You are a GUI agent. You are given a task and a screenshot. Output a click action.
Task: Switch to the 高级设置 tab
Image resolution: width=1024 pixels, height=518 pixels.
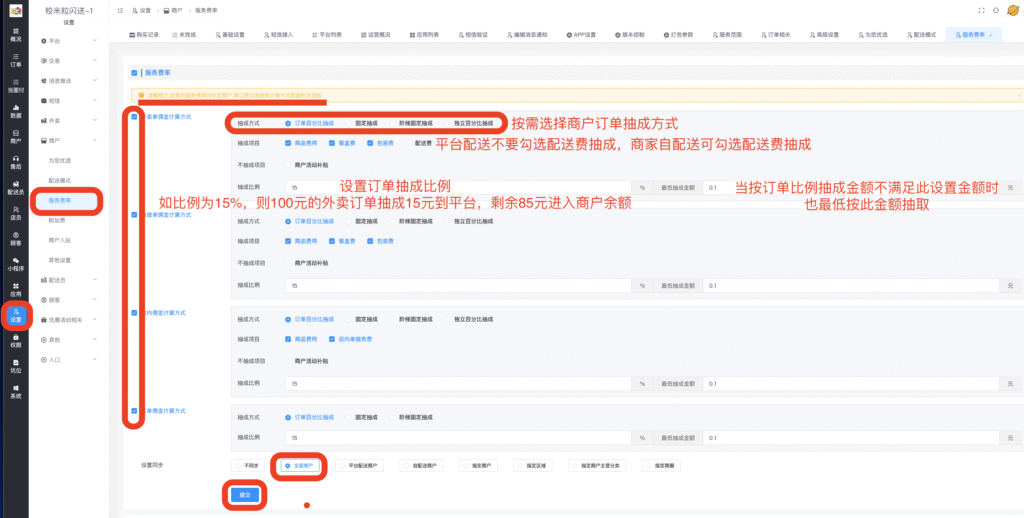(824, 35)
